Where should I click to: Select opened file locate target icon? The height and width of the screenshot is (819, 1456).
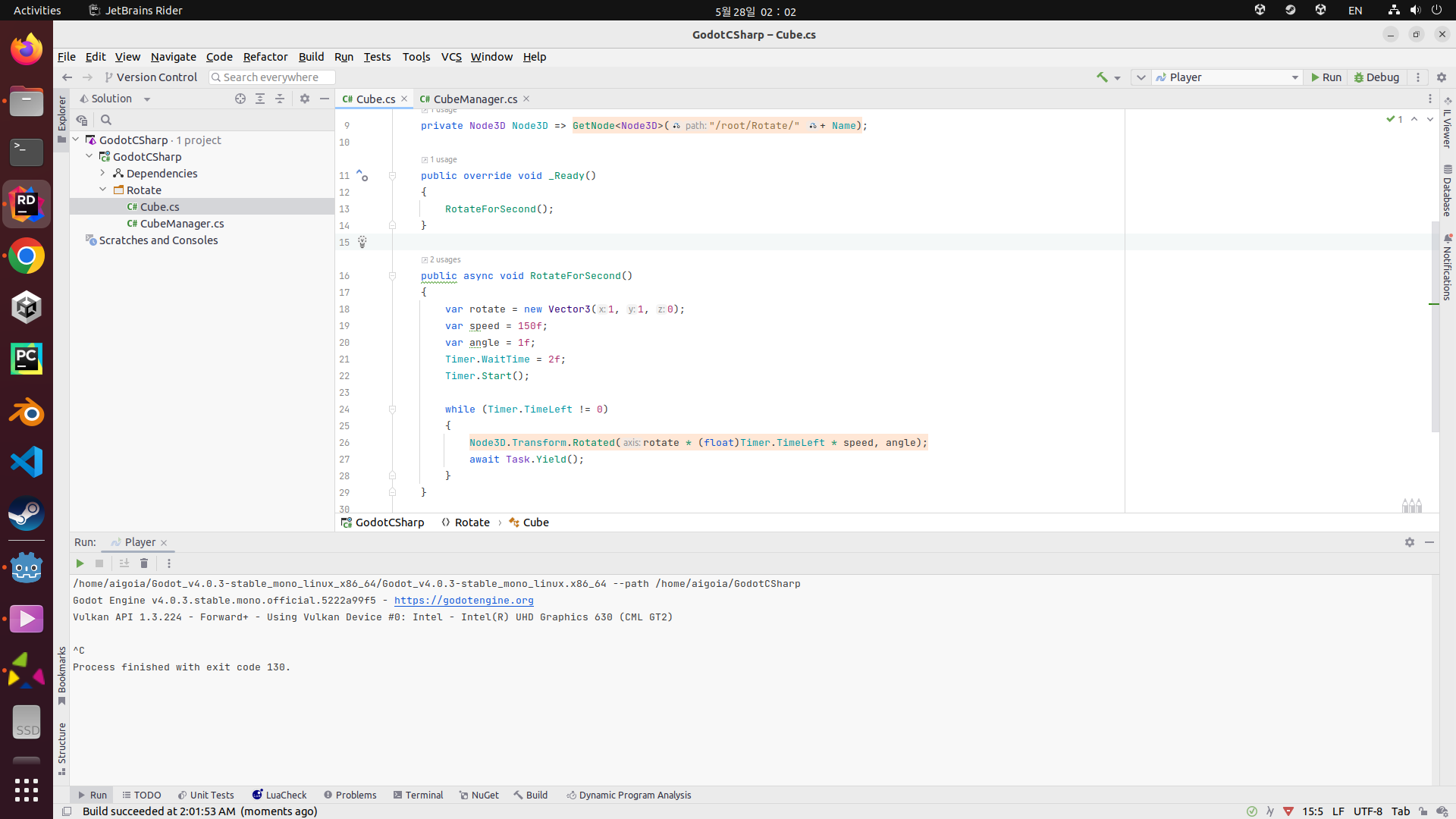[x=240, y=99]
